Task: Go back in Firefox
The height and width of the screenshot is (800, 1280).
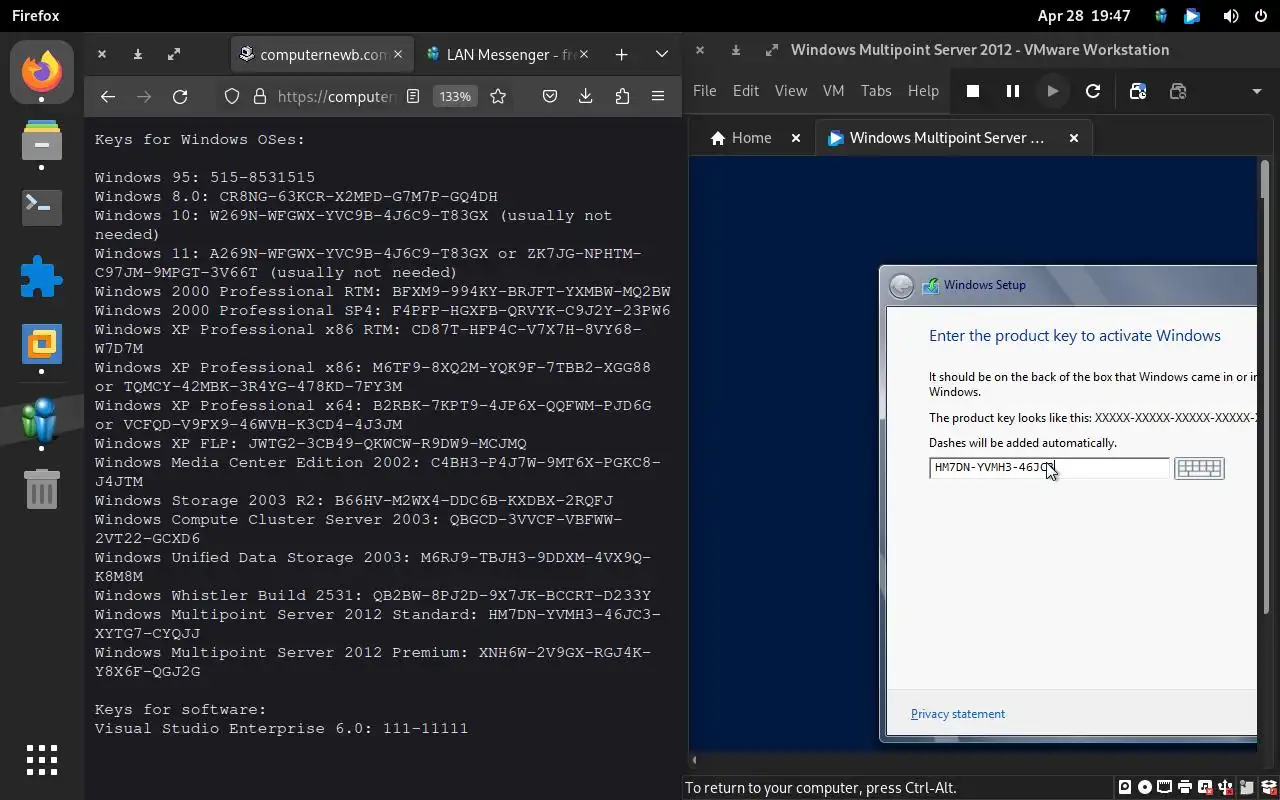Action: point(108,96)
